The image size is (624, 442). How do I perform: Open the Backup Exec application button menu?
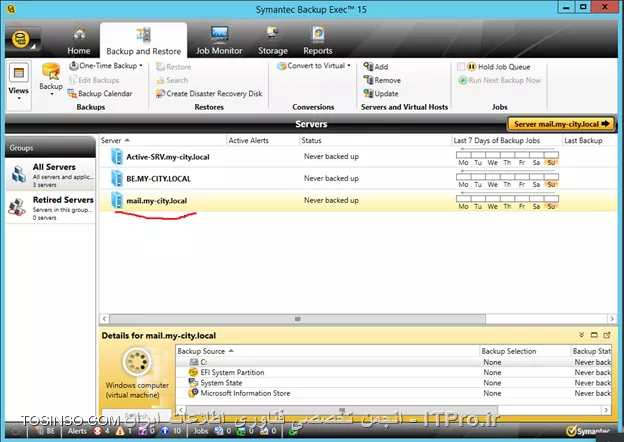pyautogui.click(x=22, y=40)
